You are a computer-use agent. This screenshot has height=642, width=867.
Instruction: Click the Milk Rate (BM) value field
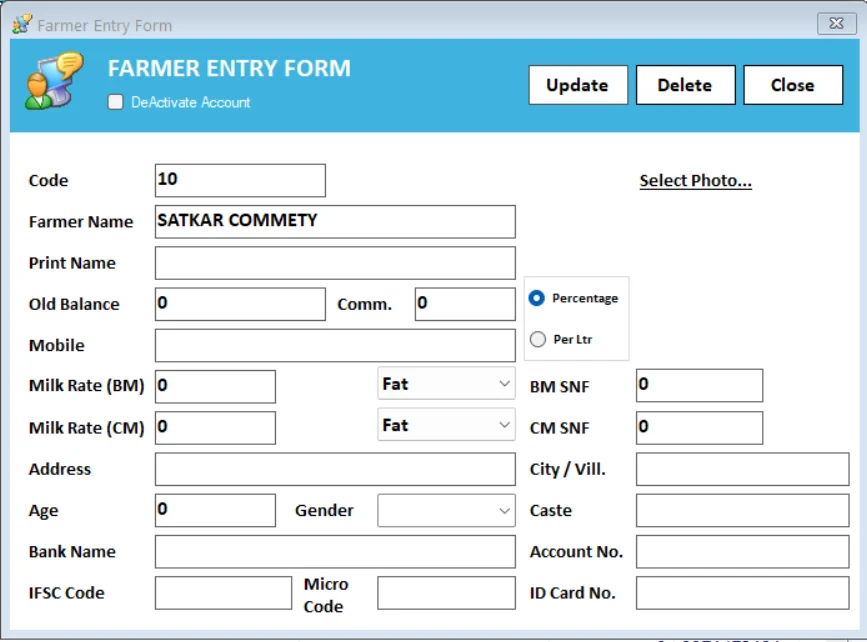pos(215,387)
